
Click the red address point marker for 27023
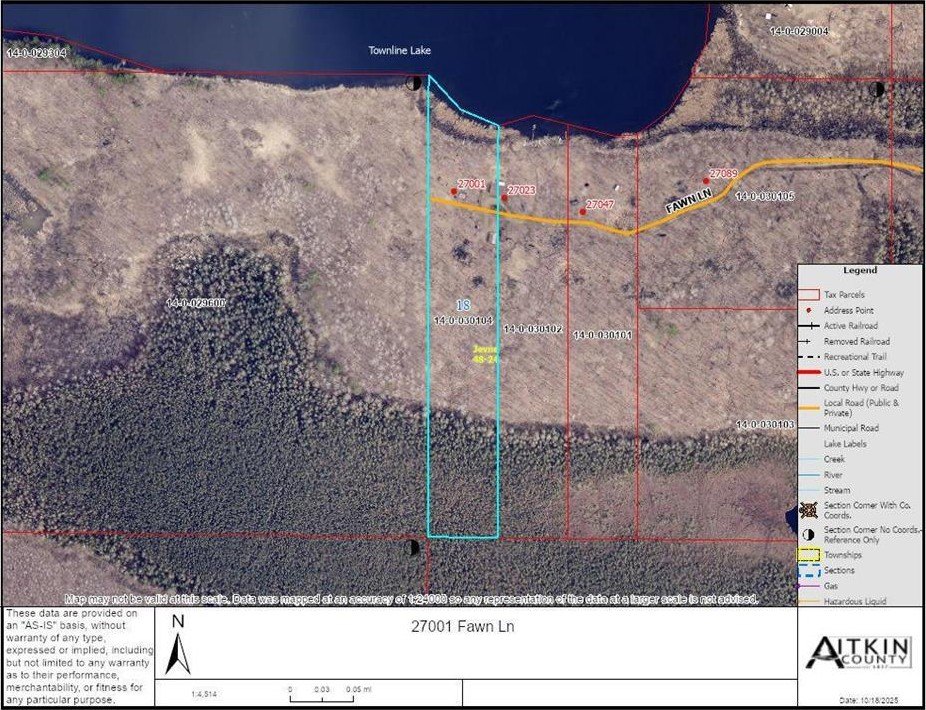(504, 198)
